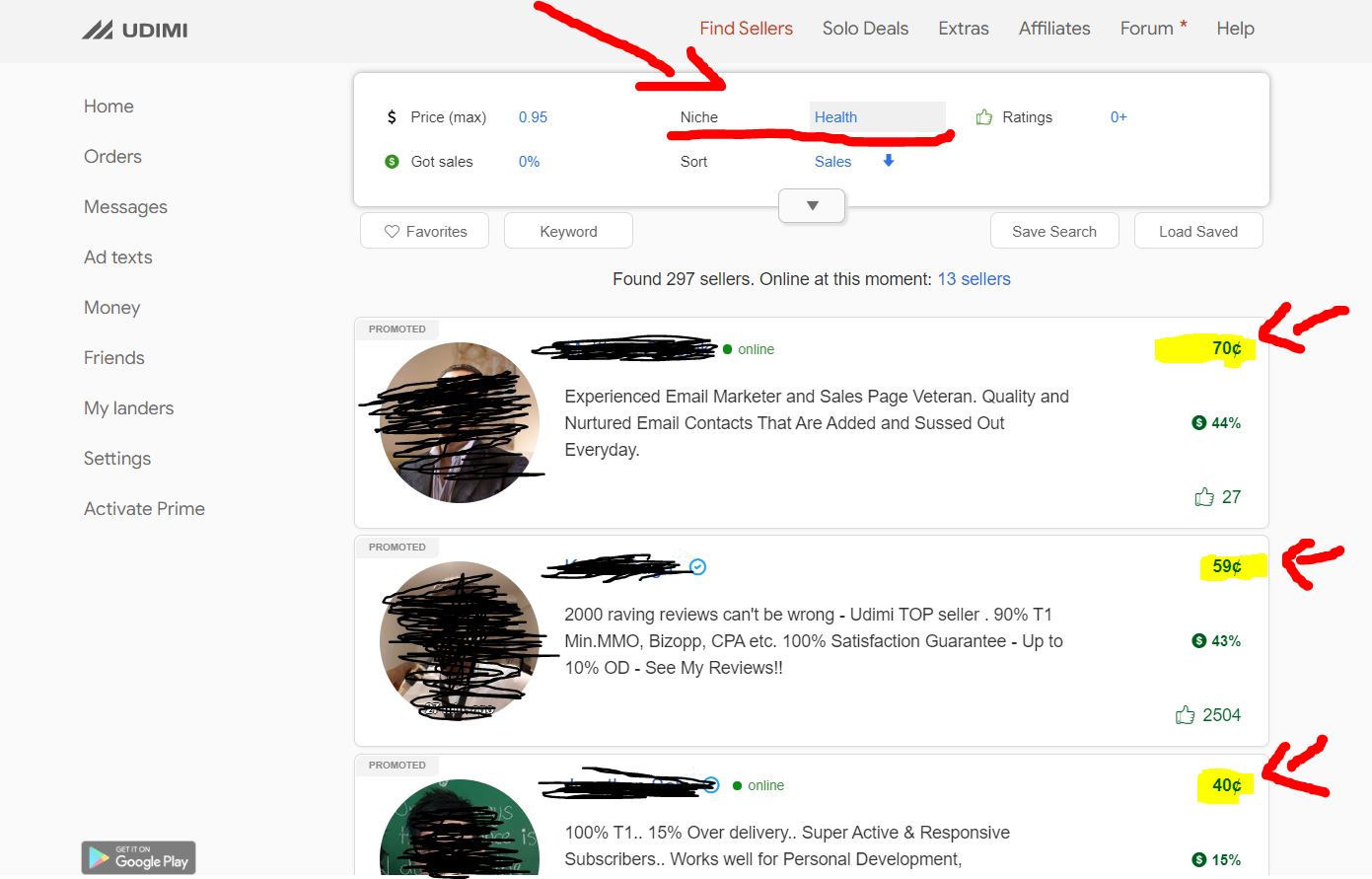Click the PROMOTED tag on the 40¢ seller
The height and width of the screenshot is (879, 1372).
click(397, 766)
